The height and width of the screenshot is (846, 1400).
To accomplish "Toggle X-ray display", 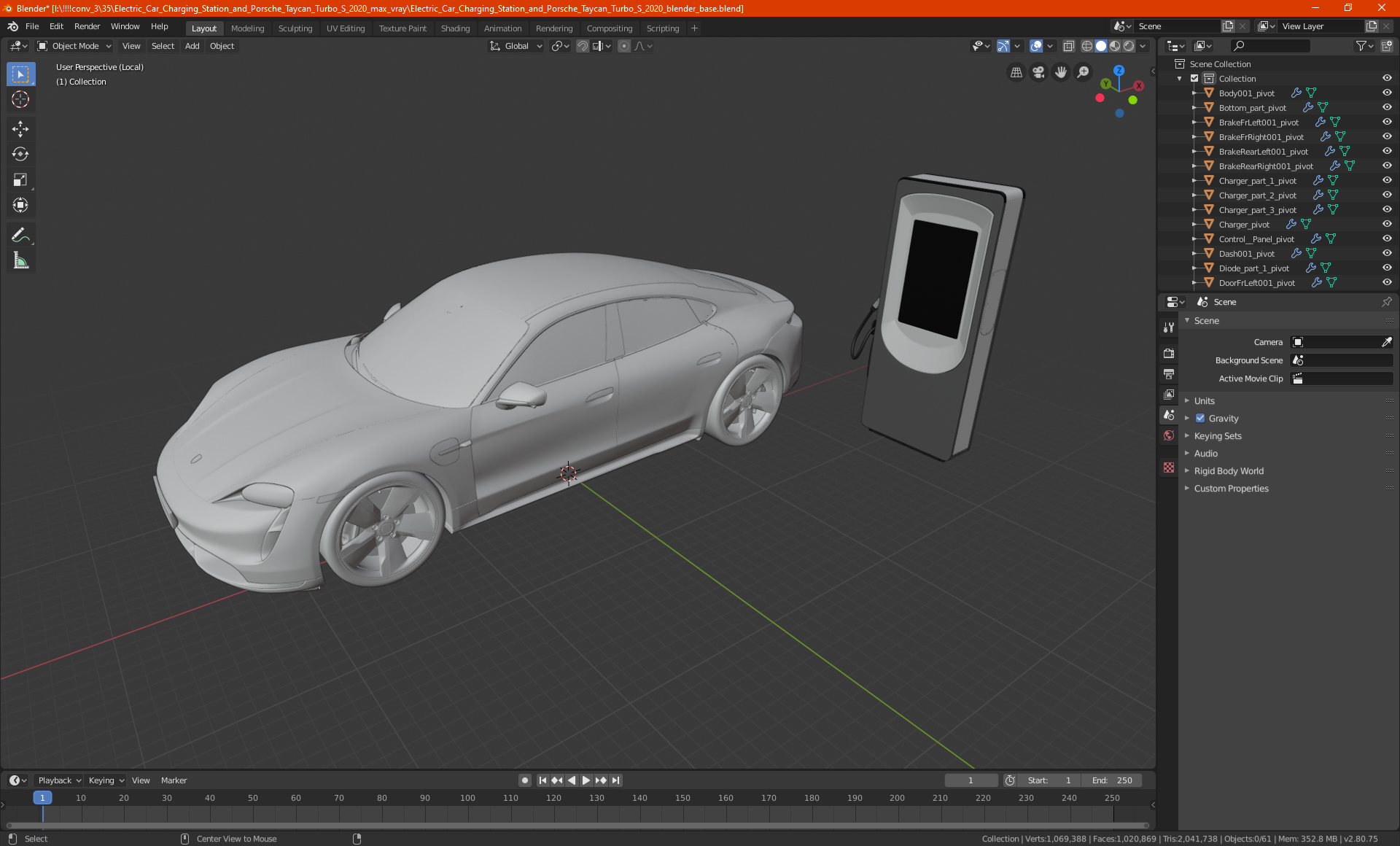I will [1068, 46].
